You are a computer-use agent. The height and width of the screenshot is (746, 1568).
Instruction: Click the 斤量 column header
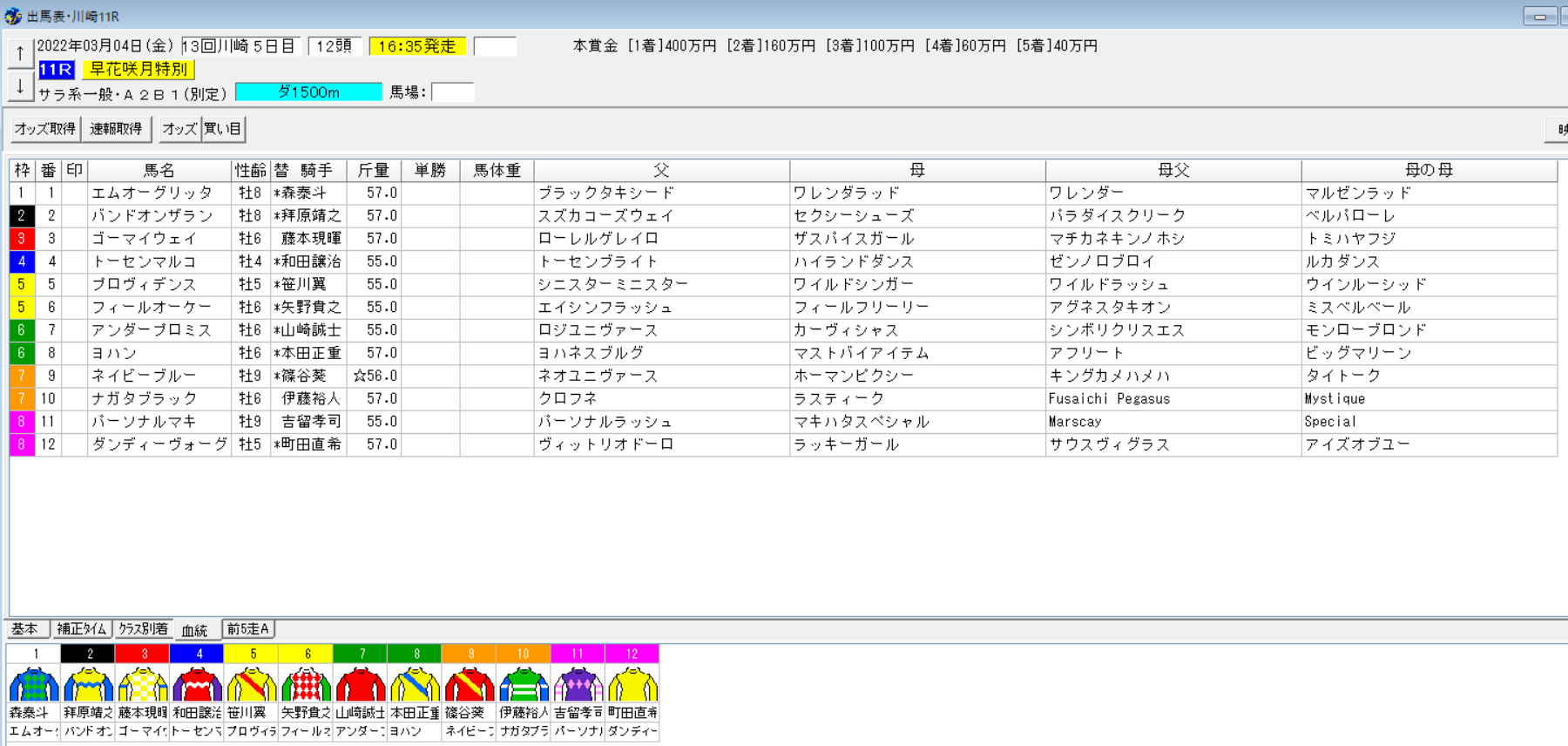click(x=374, y=170)
